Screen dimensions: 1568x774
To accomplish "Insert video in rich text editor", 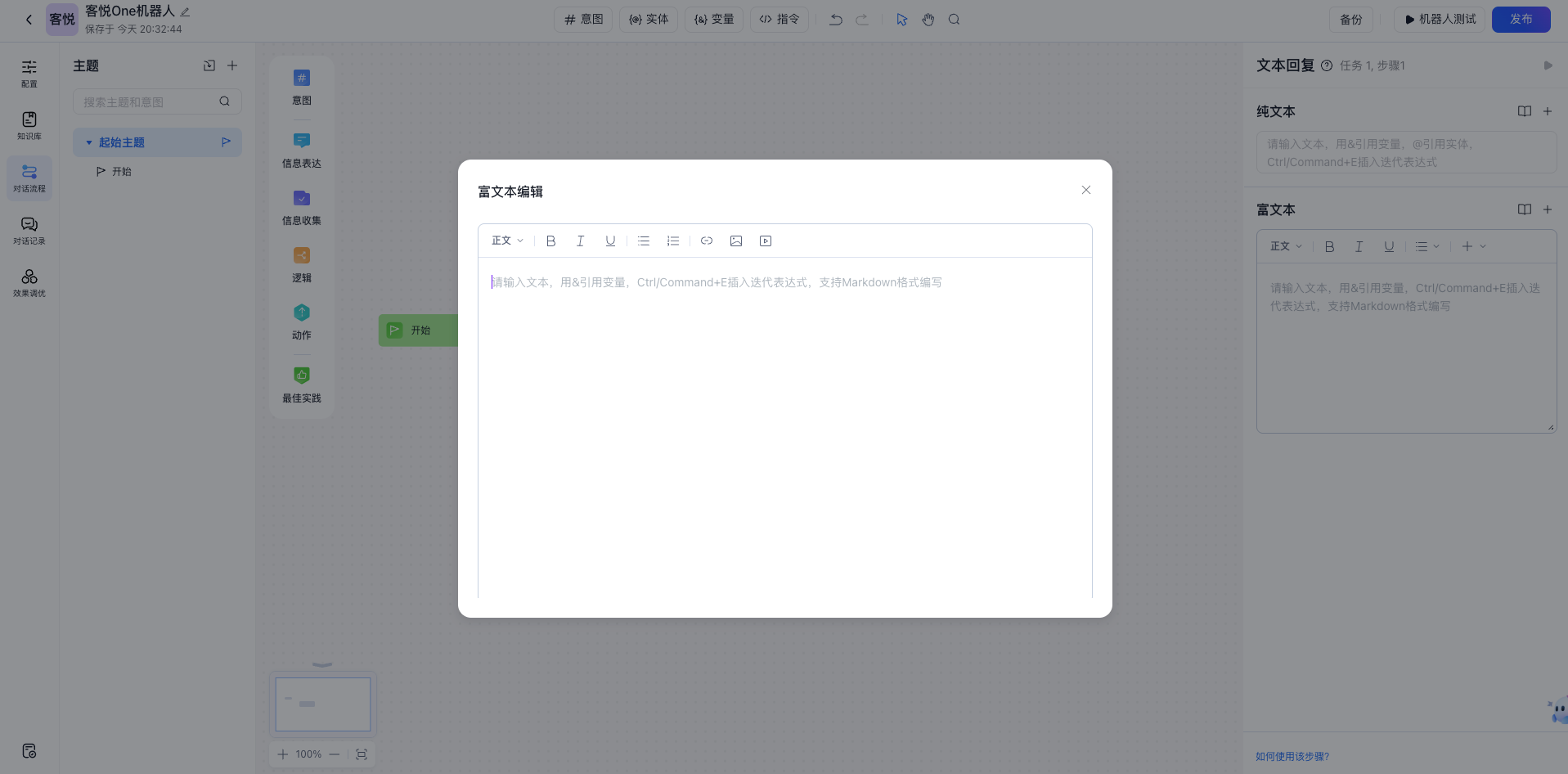I will (766, 241).
